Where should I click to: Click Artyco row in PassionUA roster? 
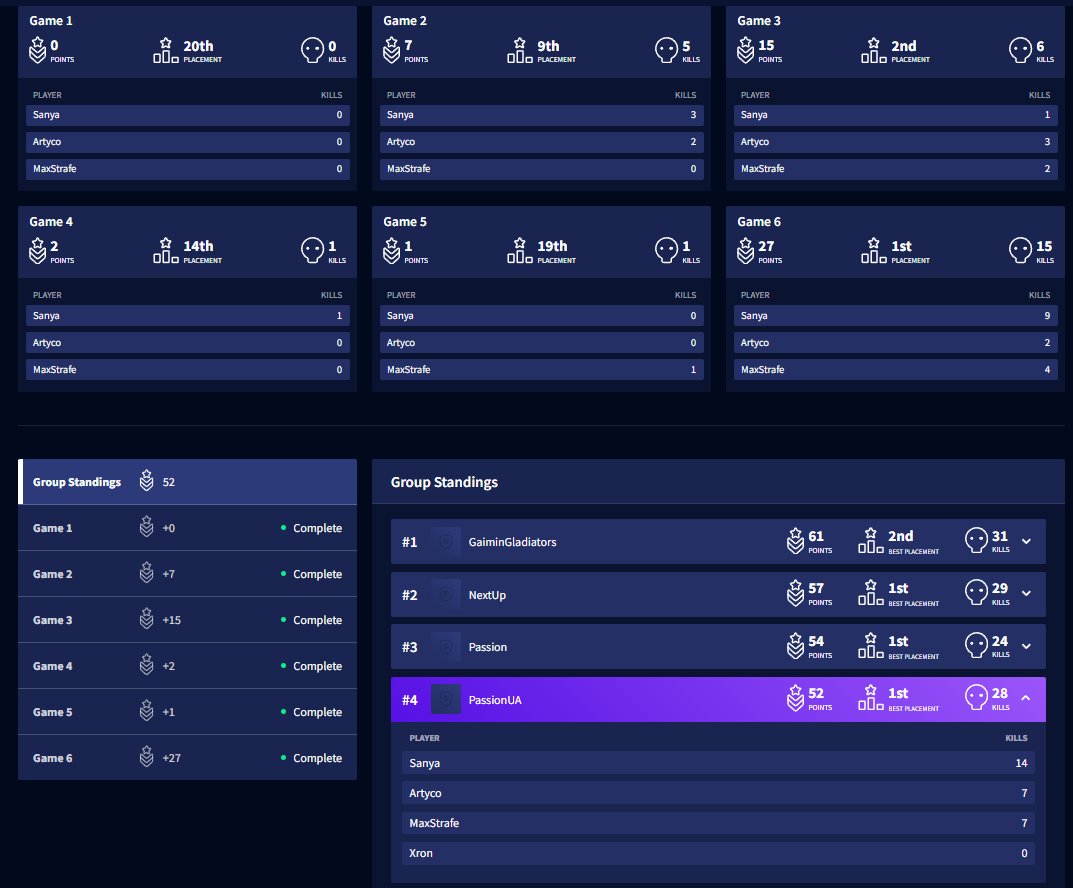(718, 793)
